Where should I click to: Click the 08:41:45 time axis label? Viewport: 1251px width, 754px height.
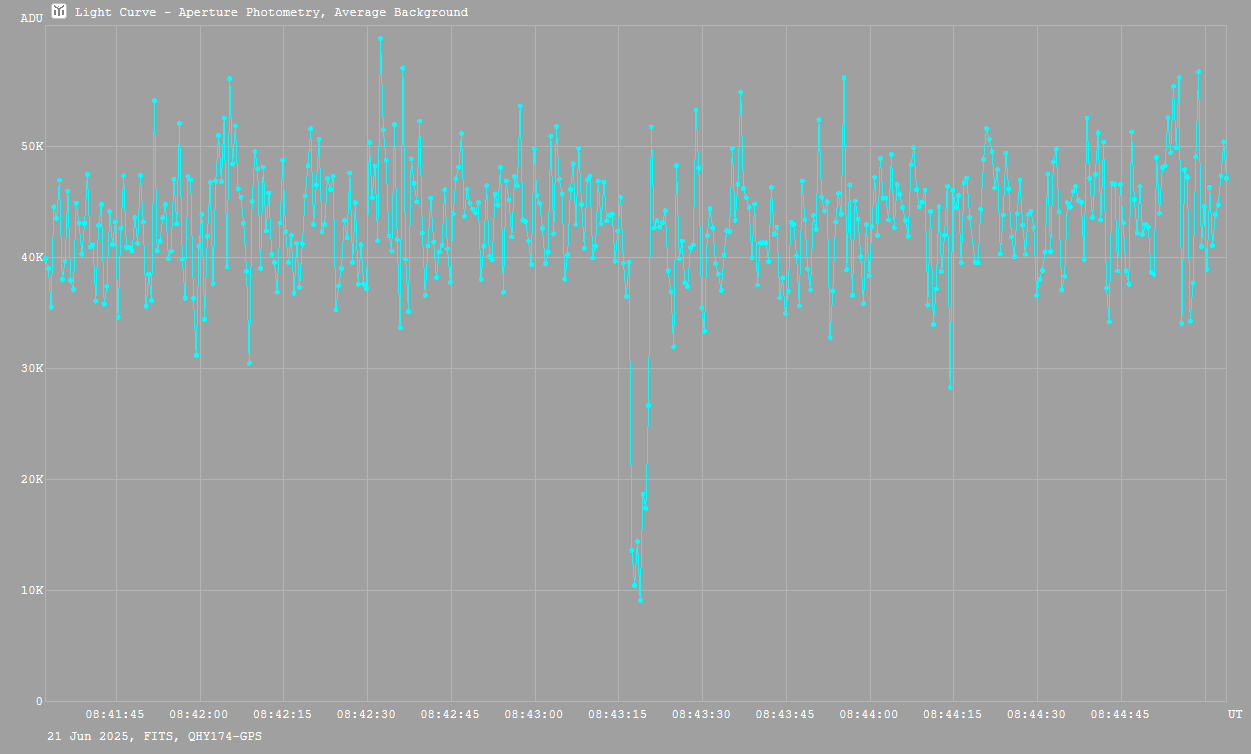point(116,715)
